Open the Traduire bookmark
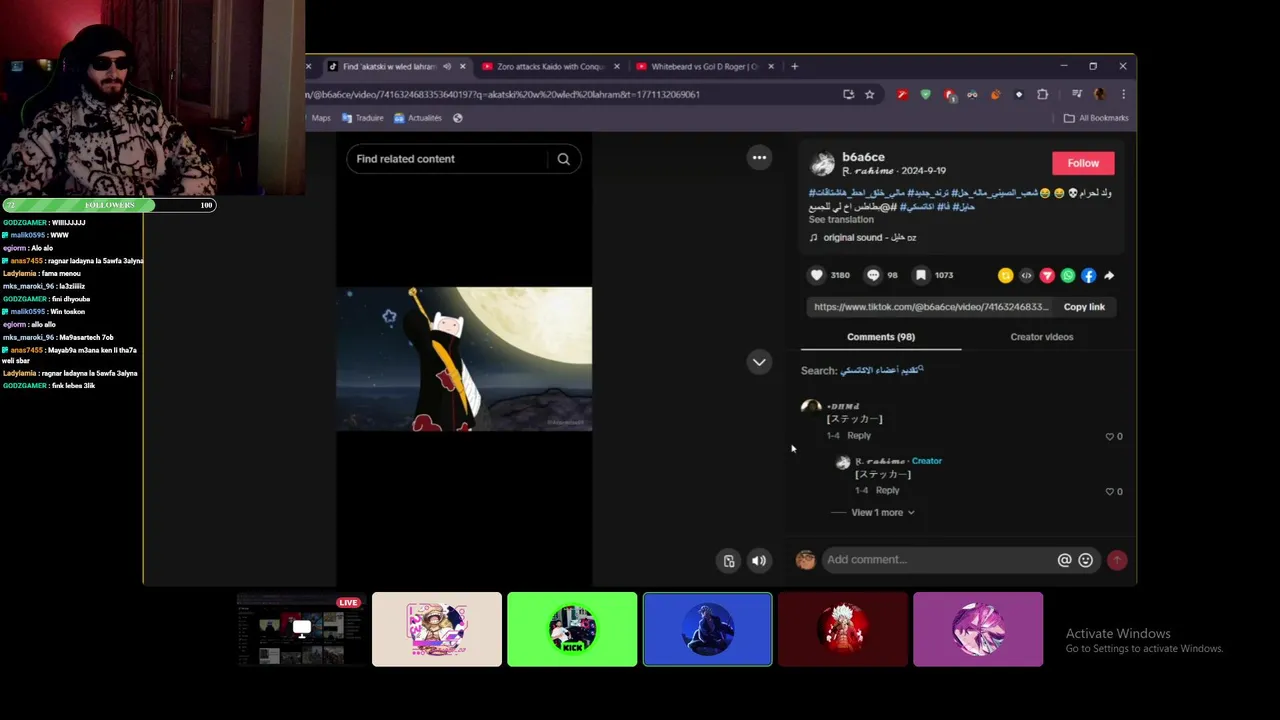 point(363,118)
